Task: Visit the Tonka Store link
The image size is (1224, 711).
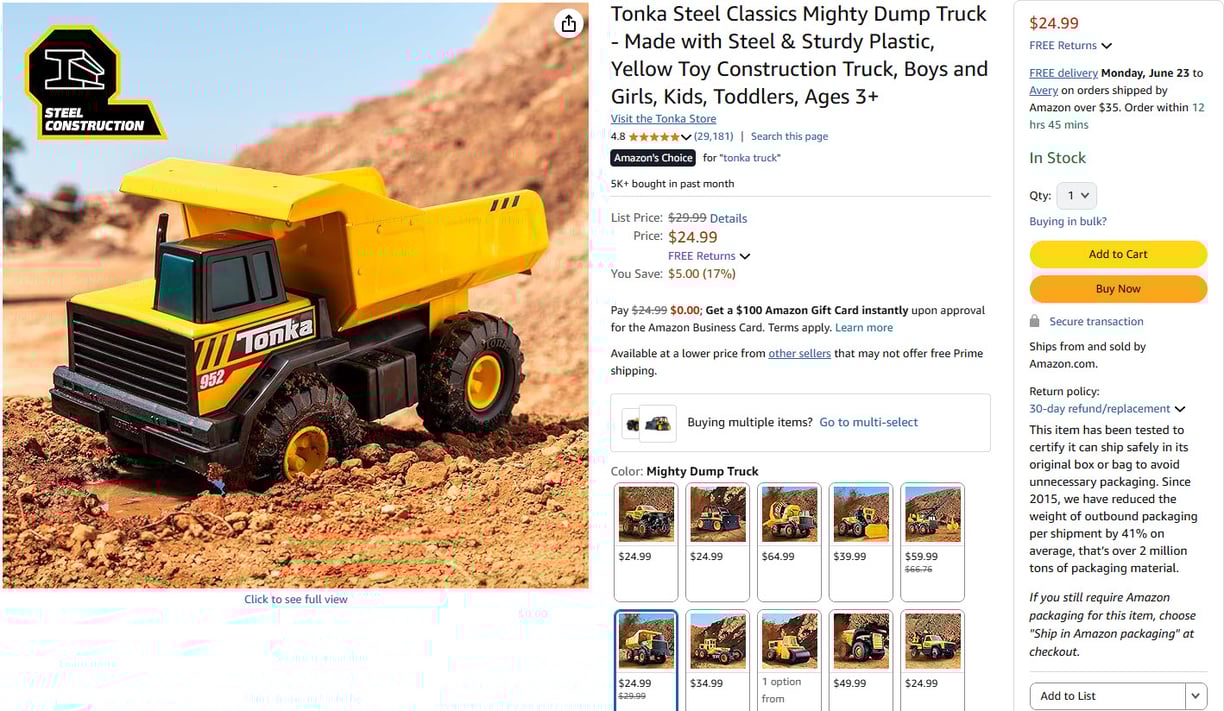Action: [x=663, y=119]
